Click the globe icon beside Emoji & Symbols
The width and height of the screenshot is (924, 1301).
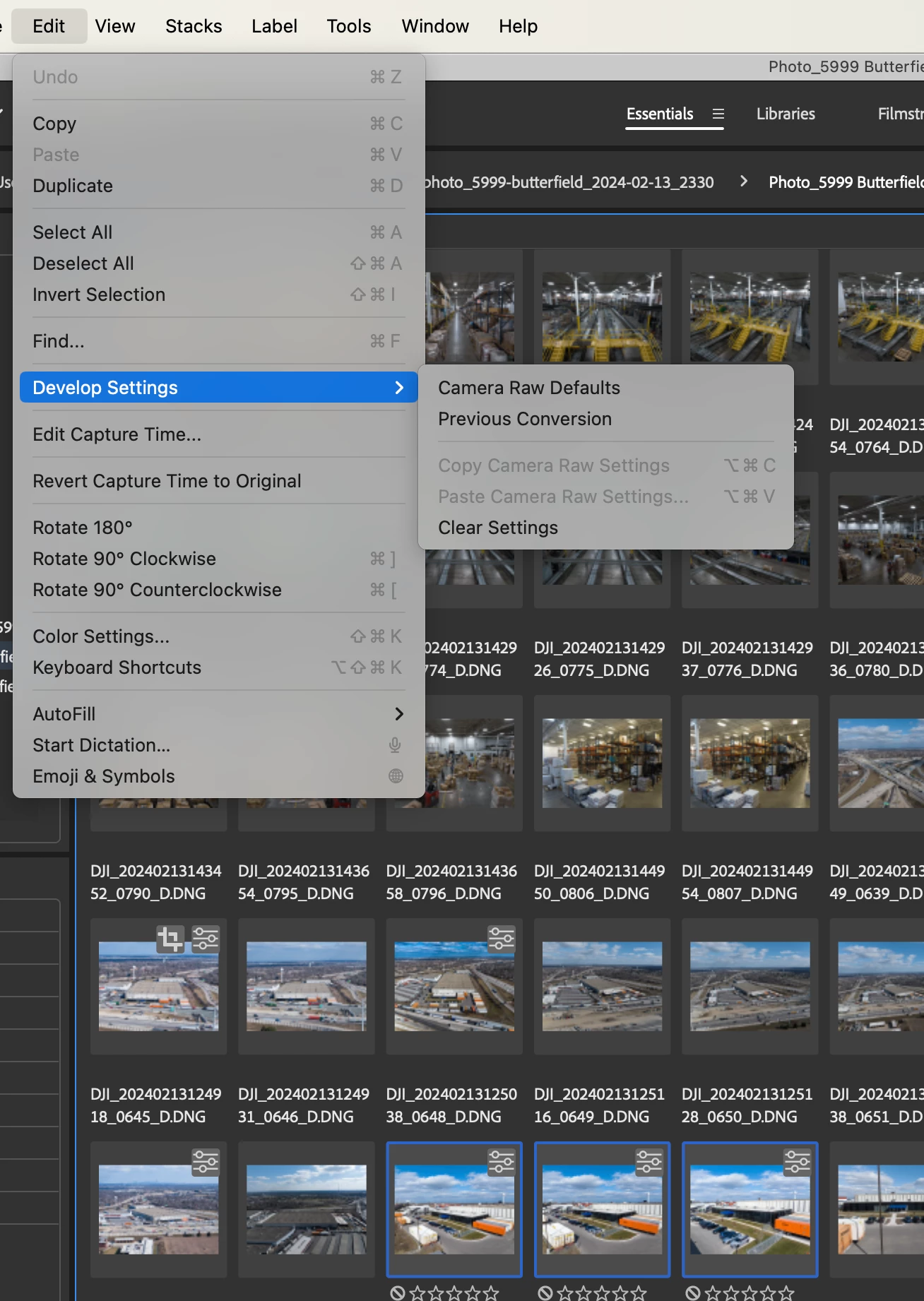[396, 776]
